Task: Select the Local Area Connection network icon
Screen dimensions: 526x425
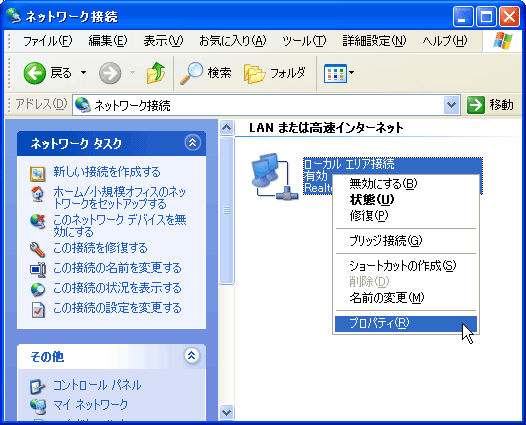Action: (x=274, y=176)
